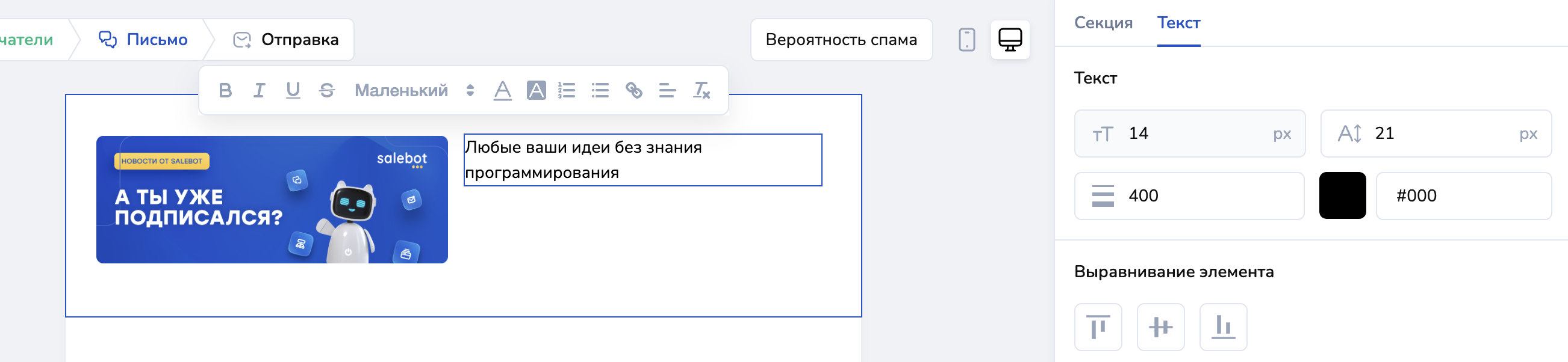Click the Вероятность спама button
Screen dimensions: 1568x362
[x=841, y=40]
